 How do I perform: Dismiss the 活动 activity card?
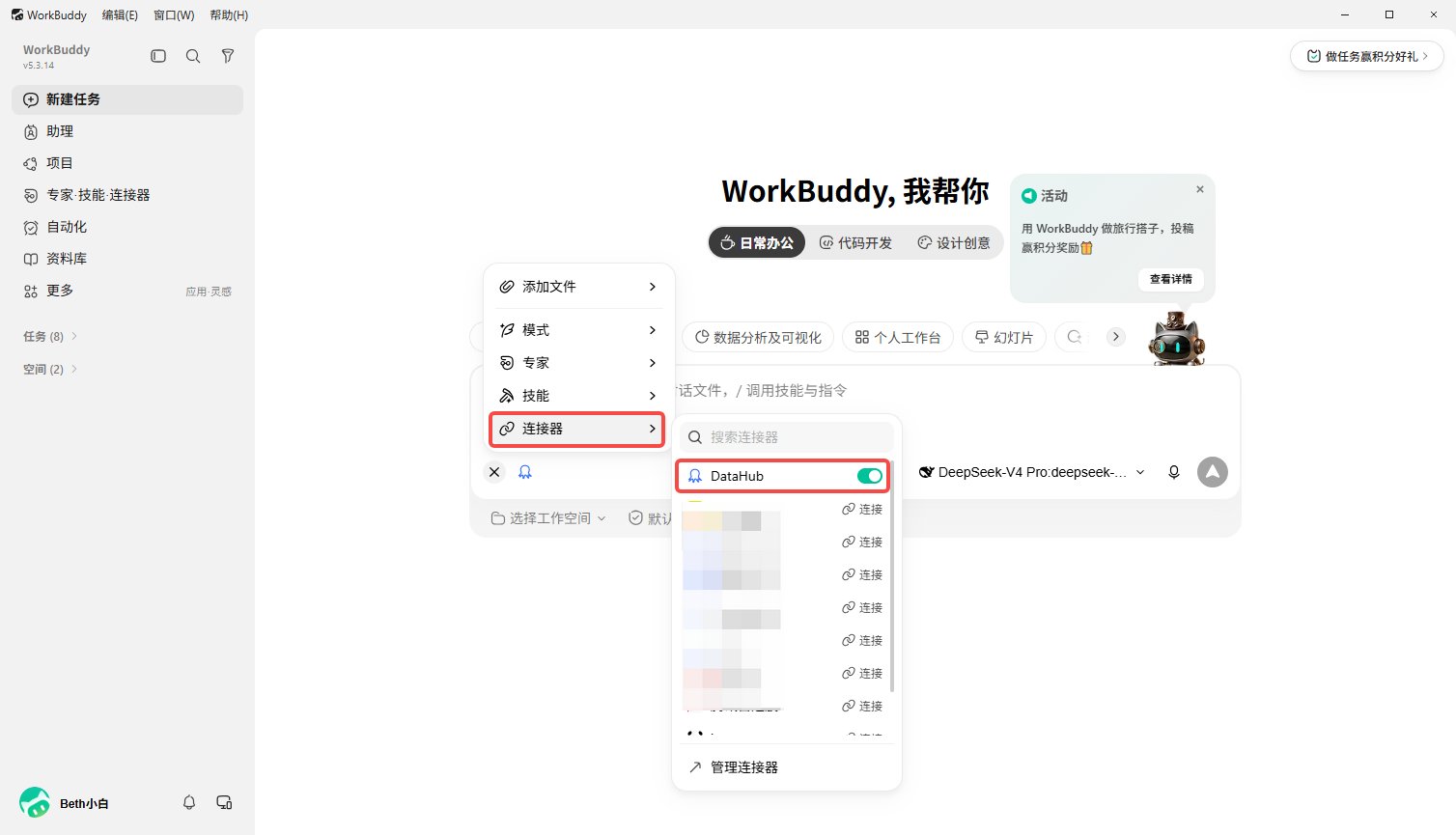pos(1200,189)
